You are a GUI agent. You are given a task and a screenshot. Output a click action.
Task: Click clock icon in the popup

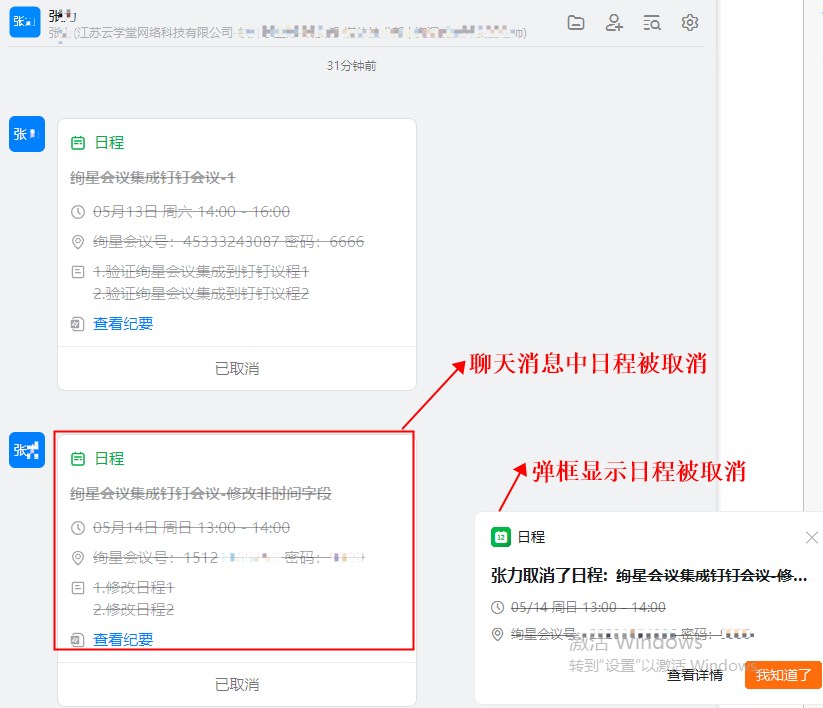coord(497,607)
